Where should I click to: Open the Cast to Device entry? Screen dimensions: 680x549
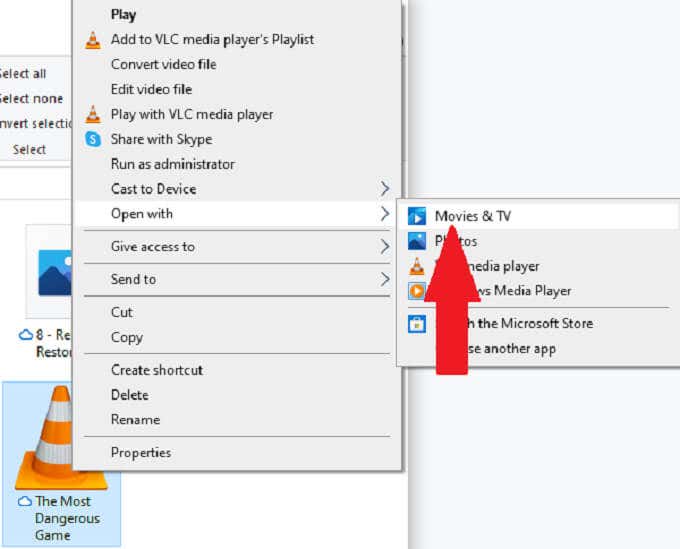238,189
